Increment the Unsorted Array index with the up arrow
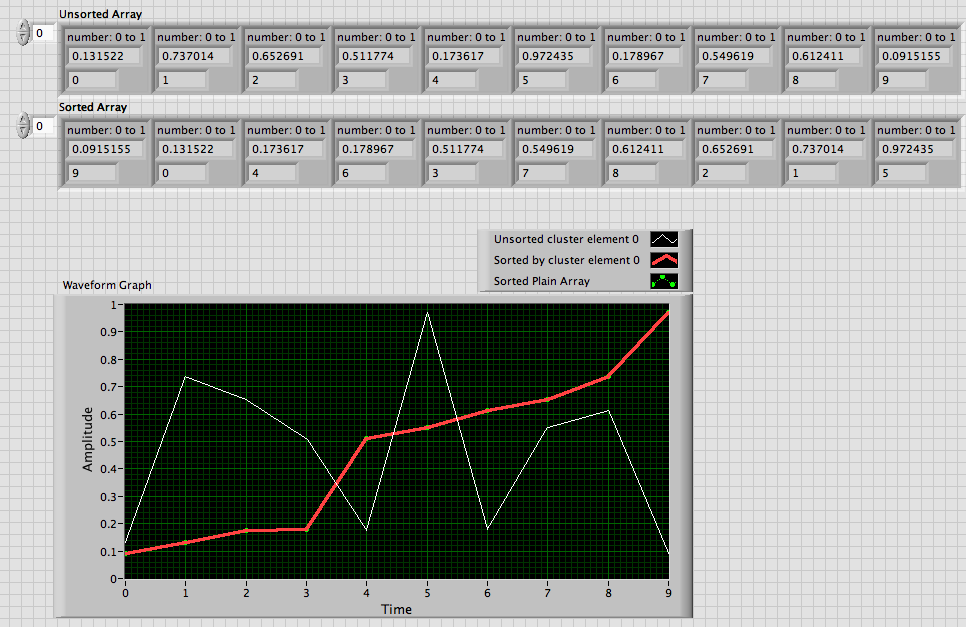This screenshot has height=627, width=966. [23, 26]
